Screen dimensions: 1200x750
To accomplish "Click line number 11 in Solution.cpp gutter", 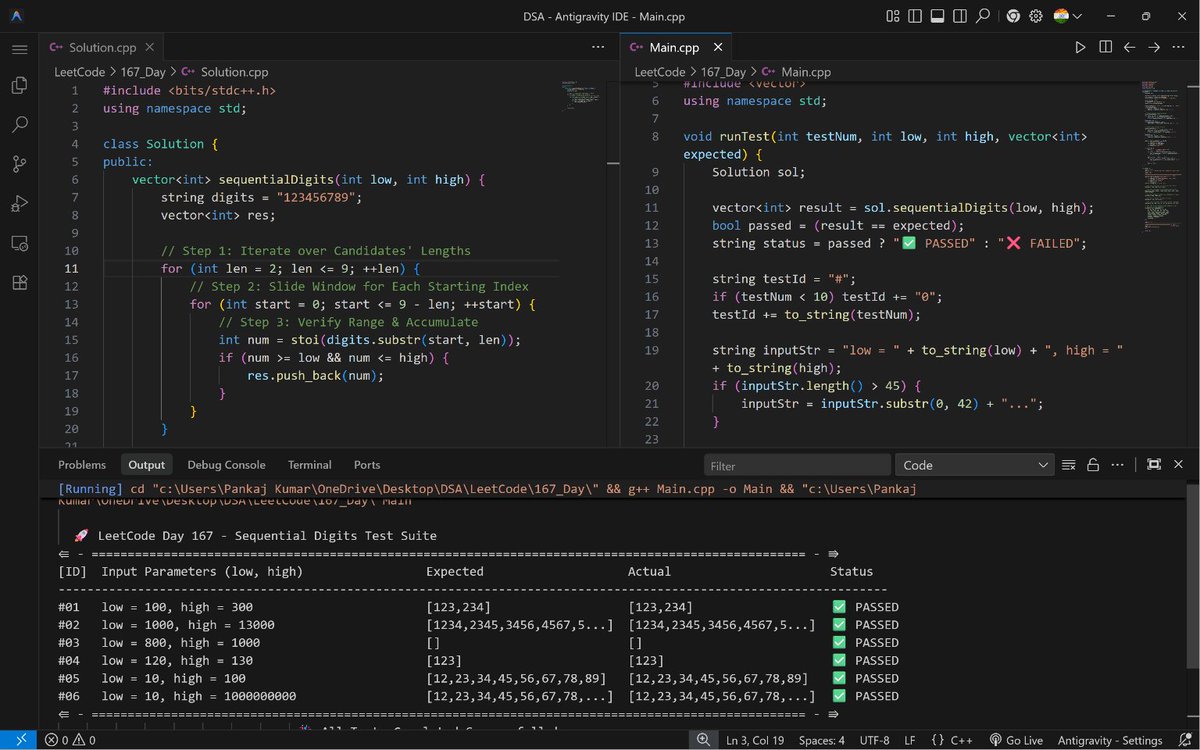I will click(x=71, y=269).
